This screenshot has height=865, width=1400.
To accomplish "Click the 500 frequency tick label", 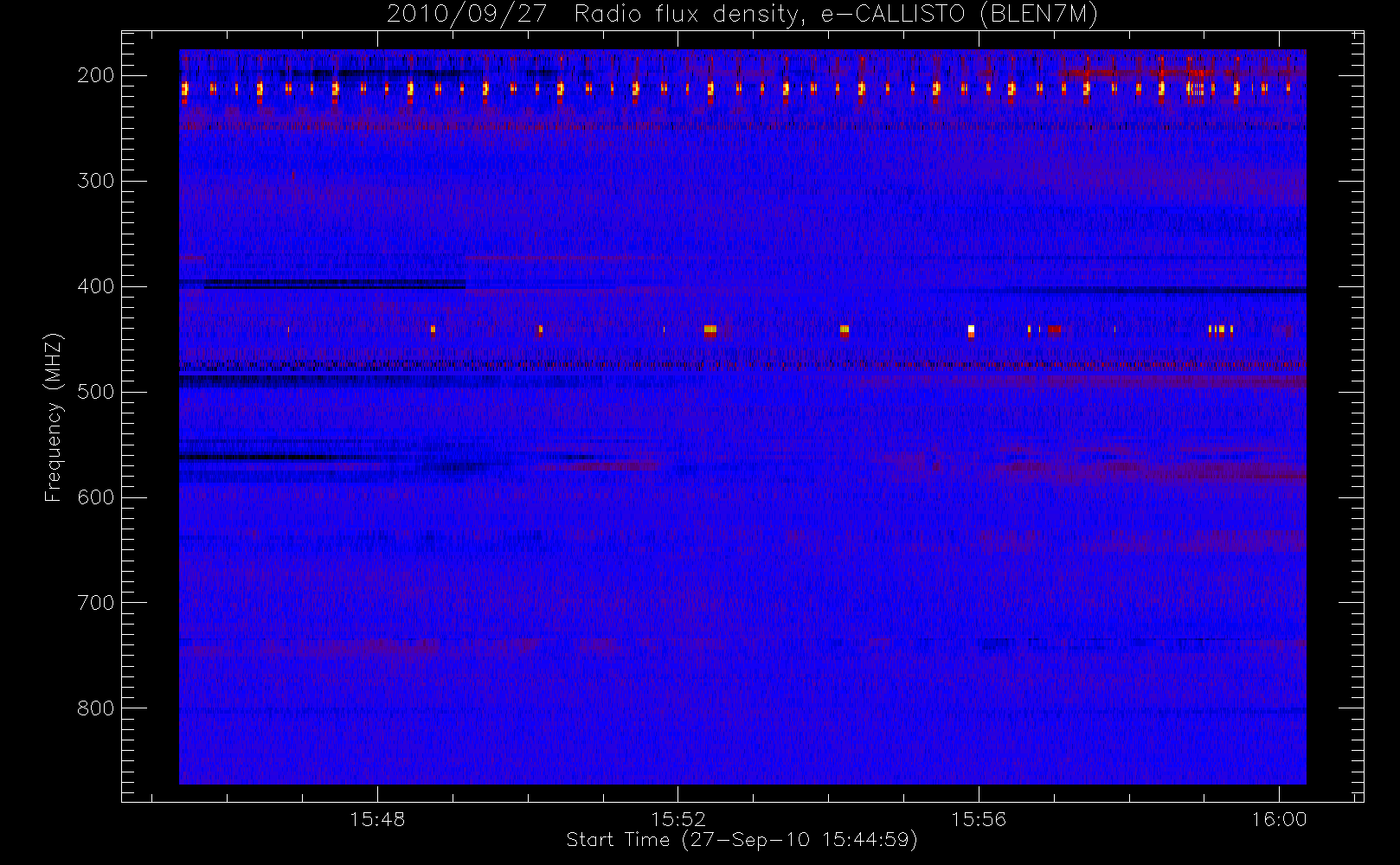I will pyautogui.click(x=96, y=392).
